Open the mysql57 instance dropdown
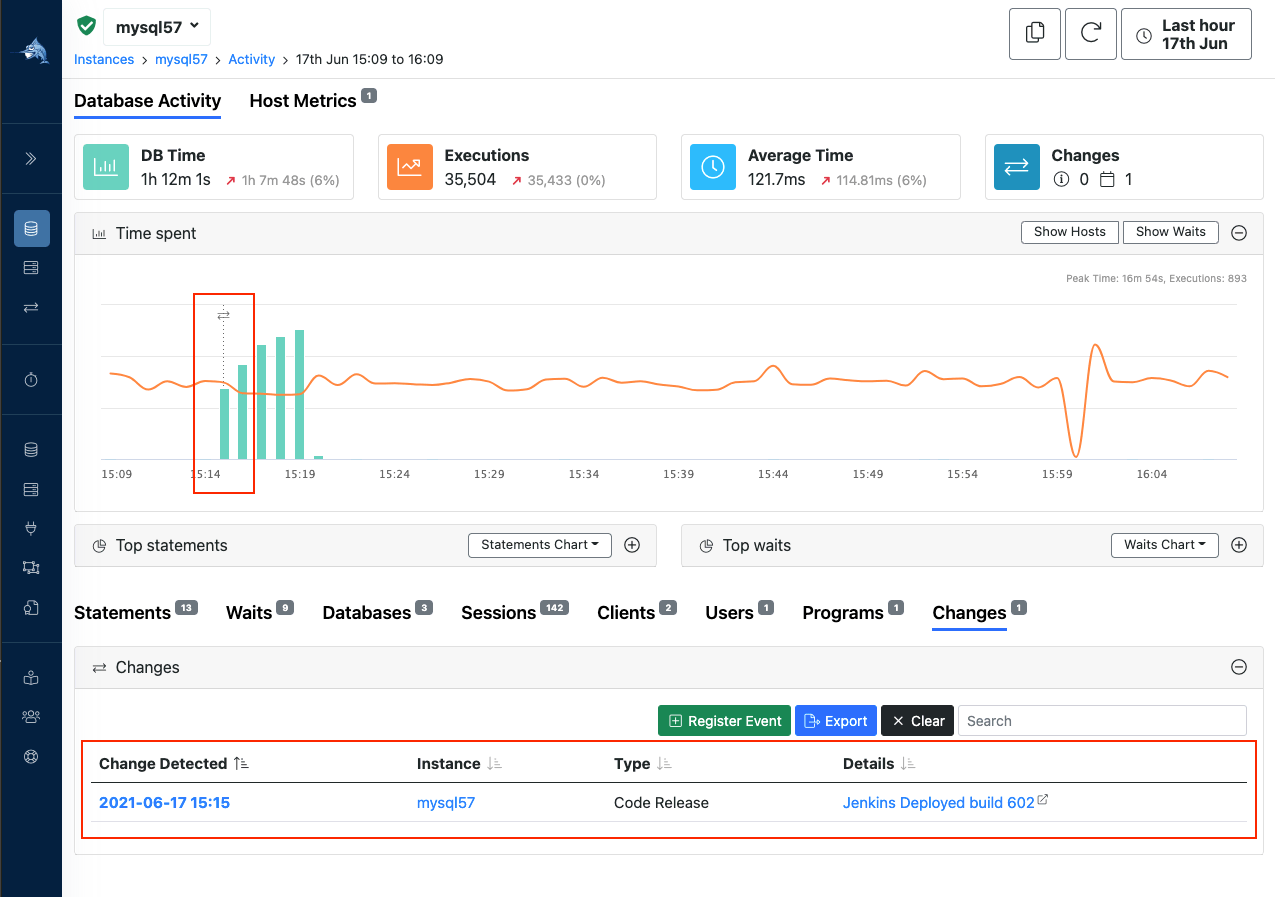Viewport: 1275px width, 897px height. pyautogui.click(x=157, y=27)
